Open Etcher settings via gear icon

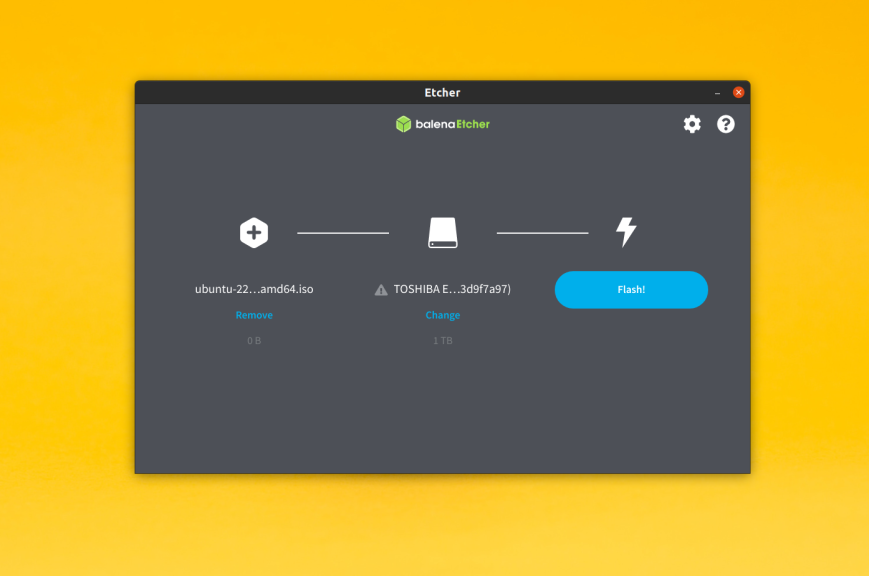coord(692,124)
